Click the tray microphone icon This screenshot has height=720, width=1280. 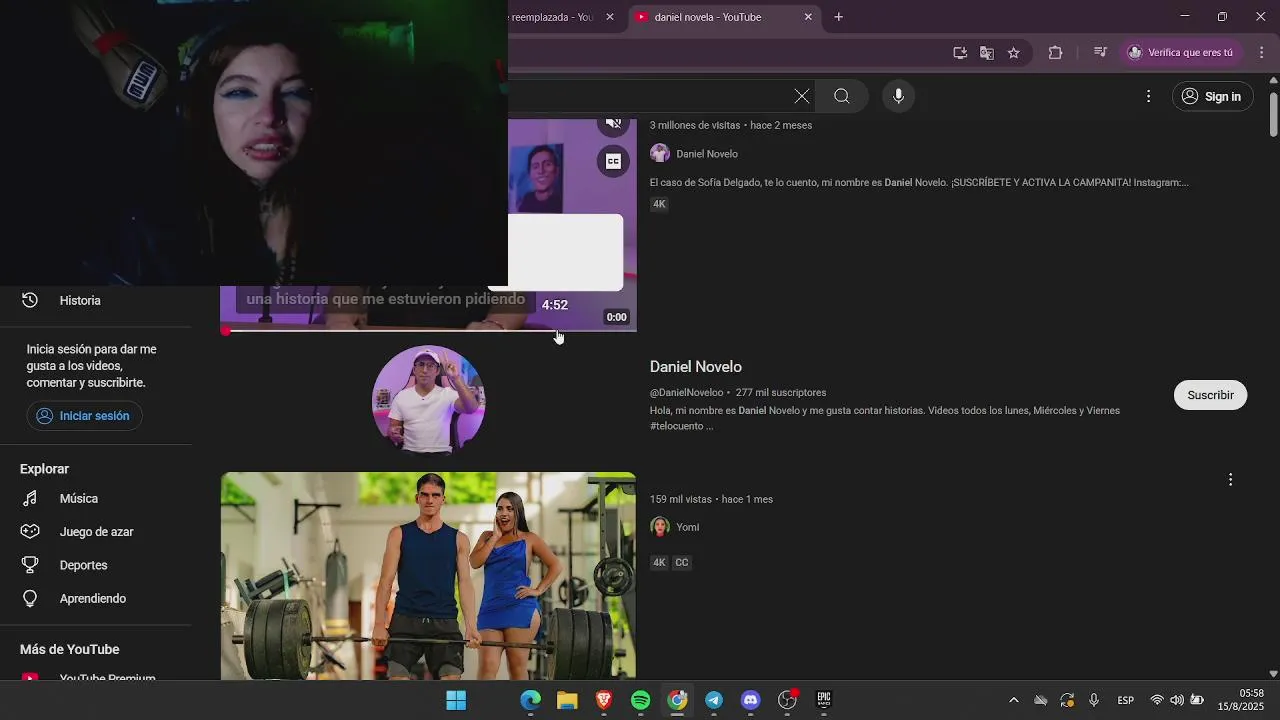pyautogui.click(x=1094, y=700)
